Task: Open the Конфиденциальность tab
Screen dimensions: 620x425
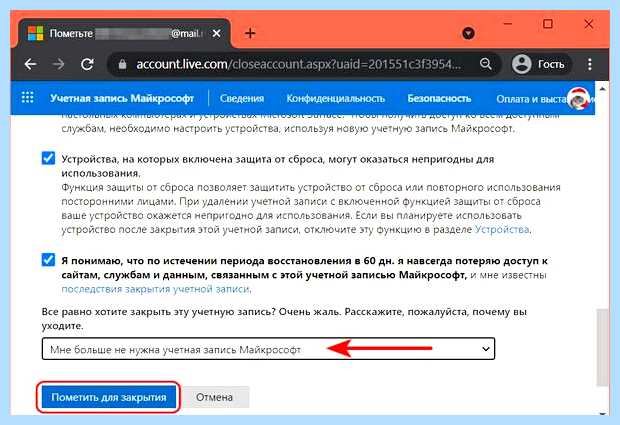Action: point(335,98)
